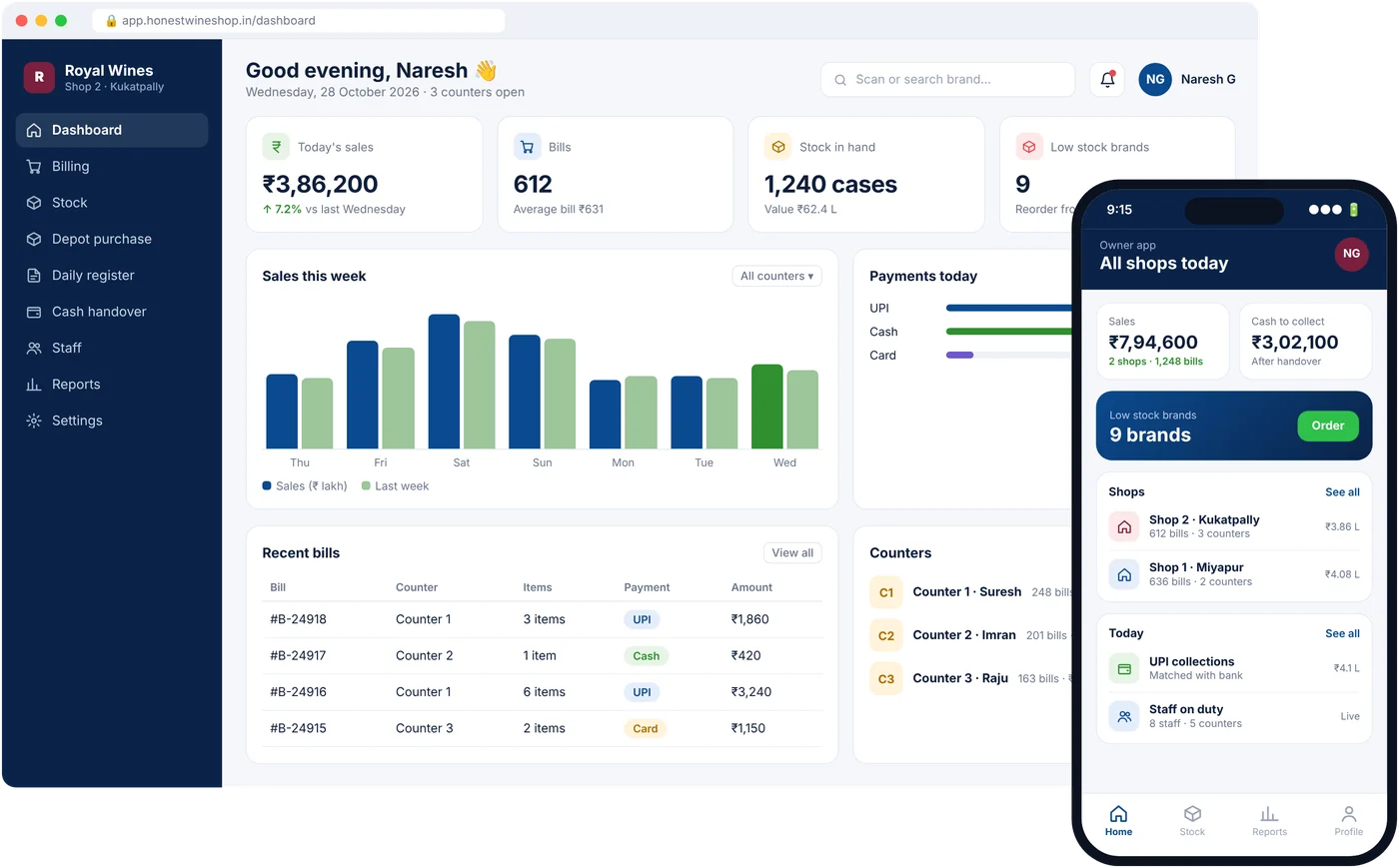This screenshot has width=1399, height=868.
Task: Click bill number #B-24918
Action: [298, 619]
